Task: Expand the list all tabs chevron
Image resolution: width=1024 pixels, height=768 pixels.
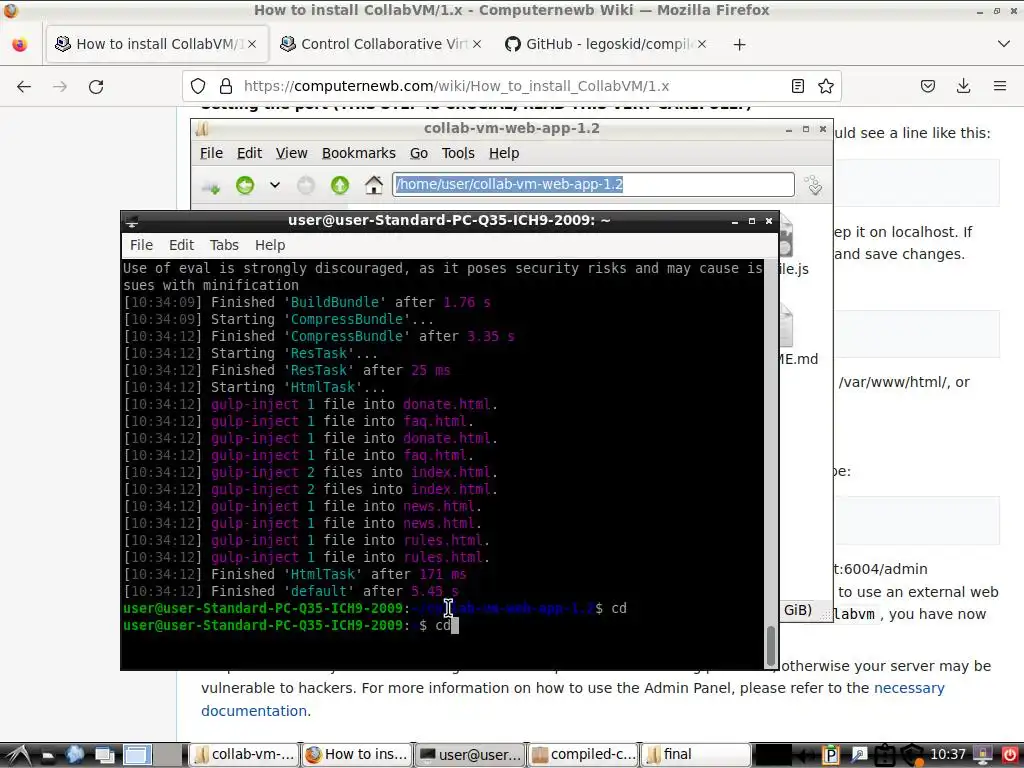Action: coord(1004,44)
